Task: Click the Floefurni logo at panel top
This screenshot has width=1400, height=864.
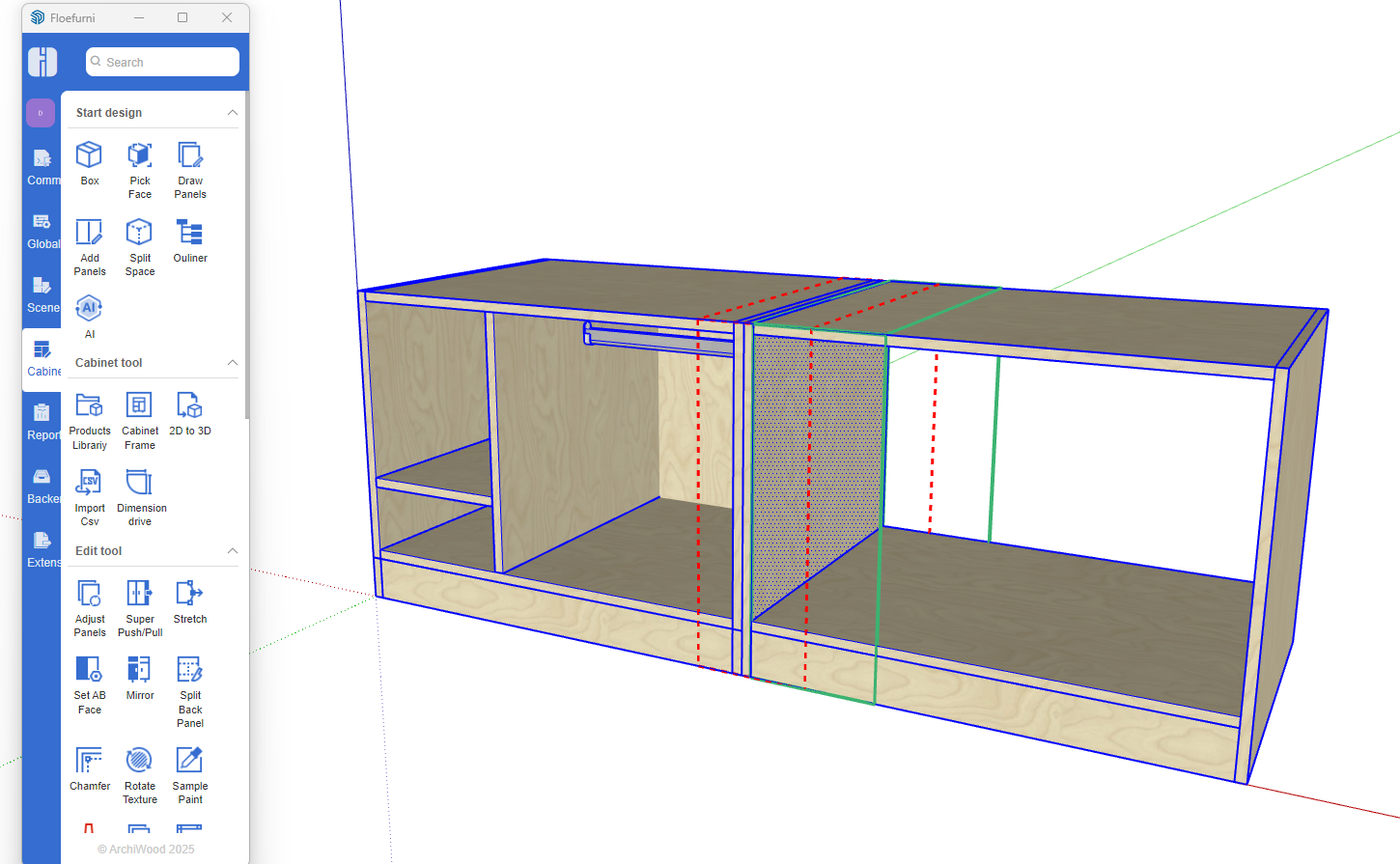Action: click(42, 62)
